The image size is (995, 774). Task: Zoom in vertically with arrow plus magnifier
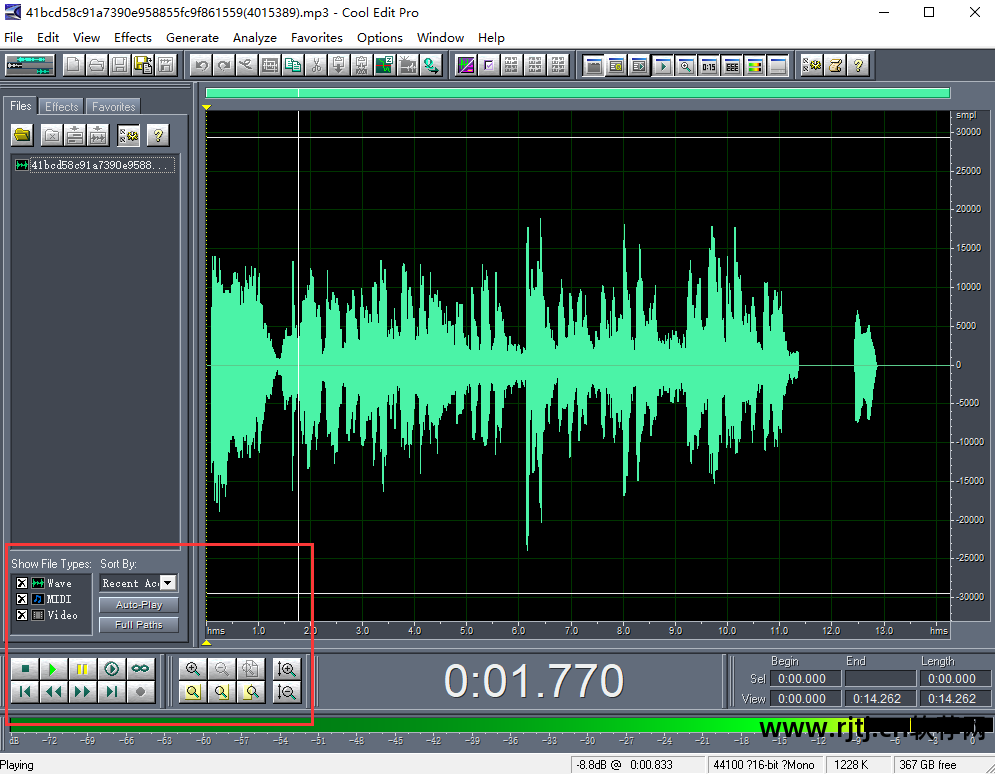(x=287, y=669)
